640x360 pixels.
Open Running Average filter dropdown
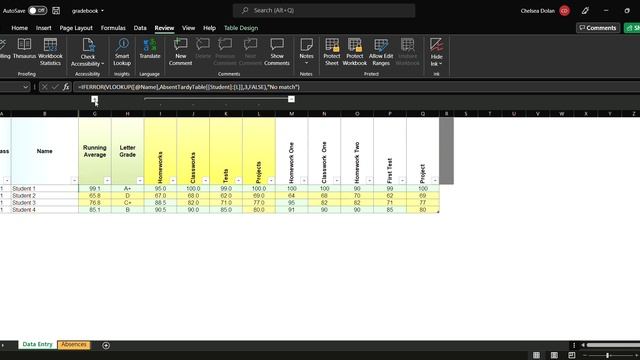[107, 180]
